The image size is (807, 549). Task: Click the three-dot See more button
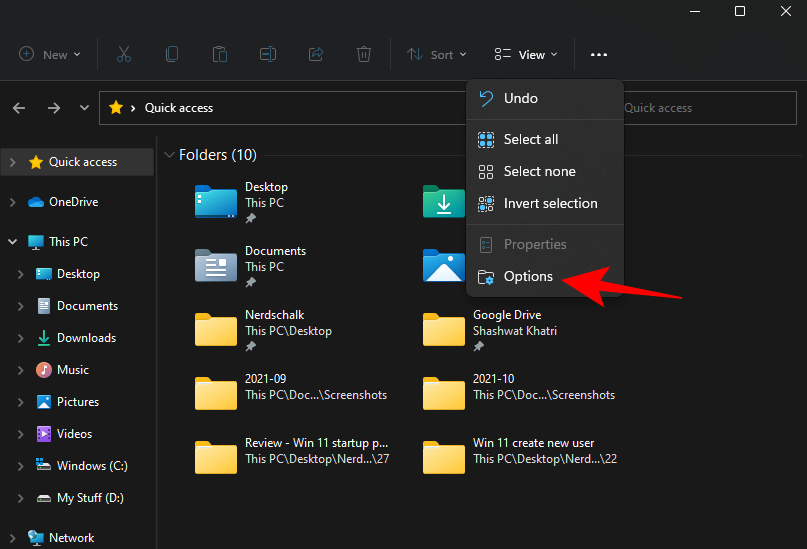click(599, 55)
